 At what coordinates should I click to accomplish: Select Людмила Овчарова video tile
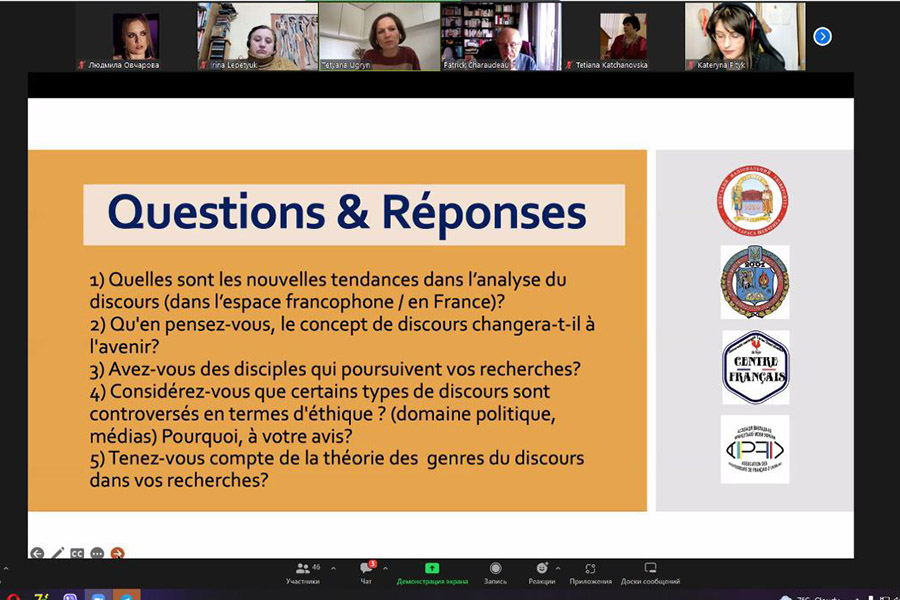click(135, 37)
